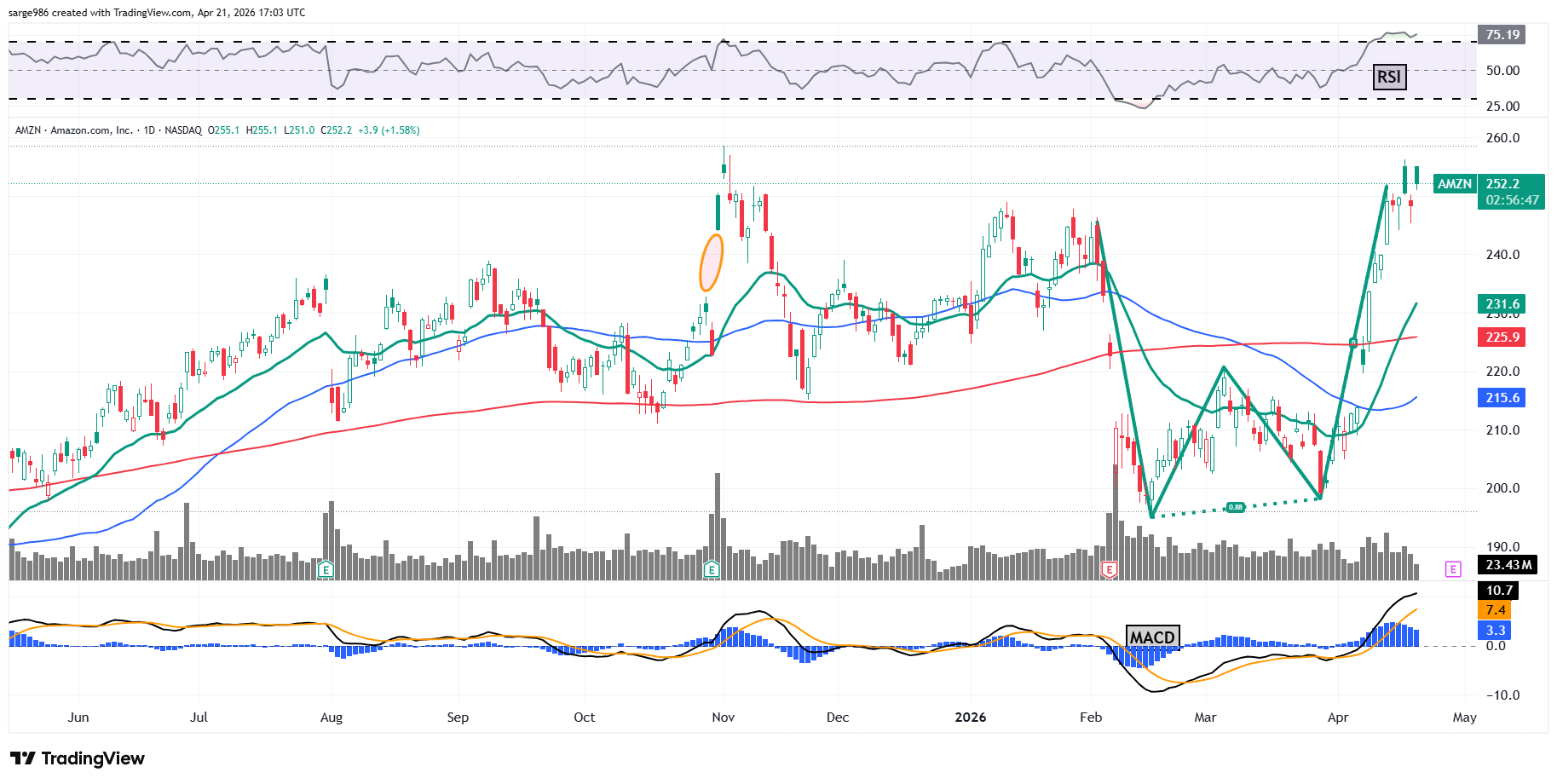Viewport: 1557px width, 784px height.
Task: Click the August earnings E marker
Action: [325, 569]
